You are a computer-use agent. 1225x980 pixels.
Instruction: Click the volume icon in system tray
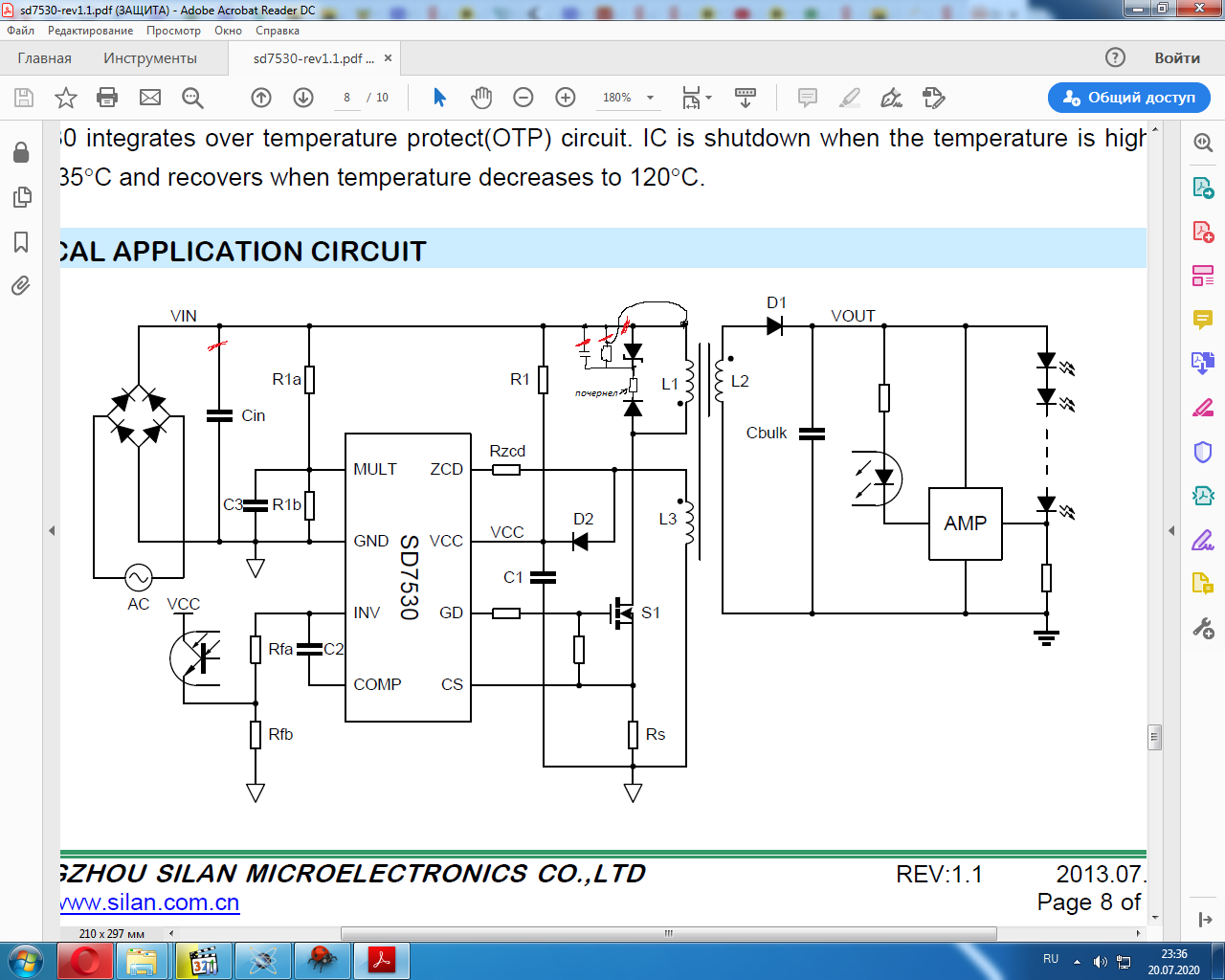[1101, 962]
